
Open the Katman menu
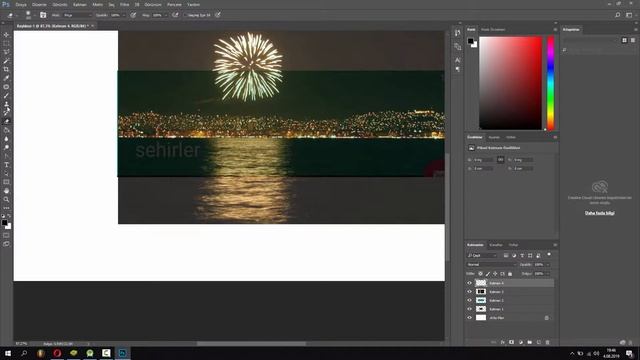(x=80, y=4)
